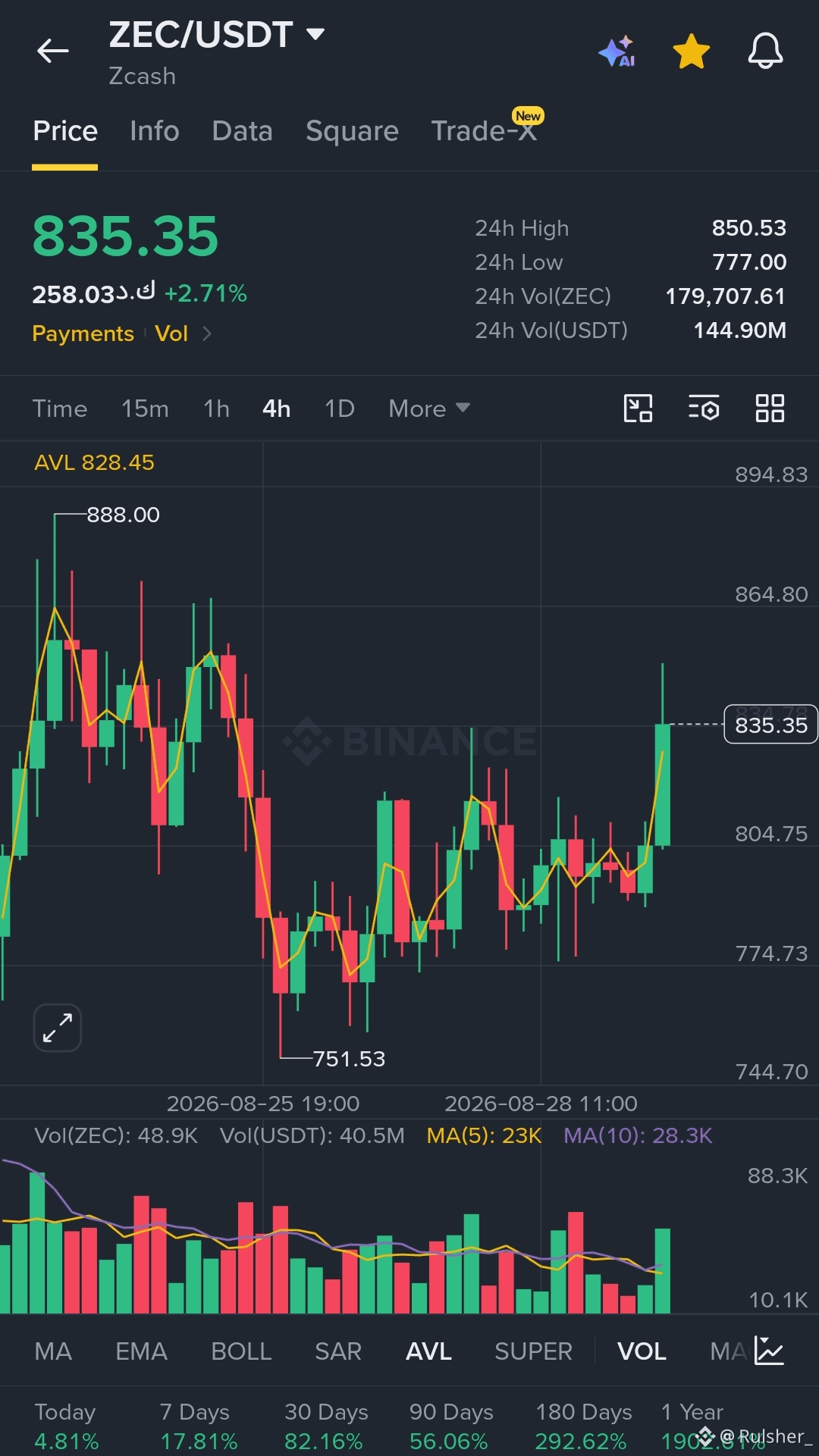Toggle the MA indicator
The width and height of the screenshot is (819, 1456).
[53, 1351]
